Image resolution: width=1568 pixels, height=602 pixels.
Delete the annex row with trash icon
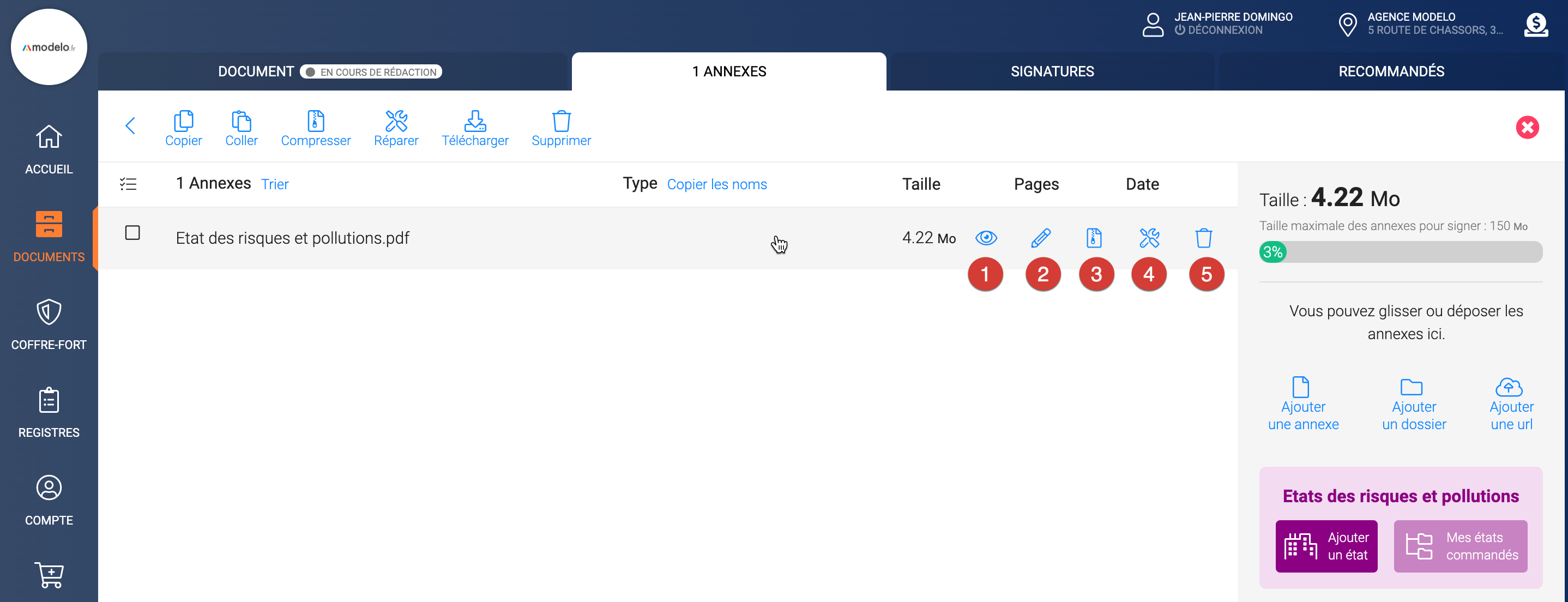click(x=1203, y=238)
